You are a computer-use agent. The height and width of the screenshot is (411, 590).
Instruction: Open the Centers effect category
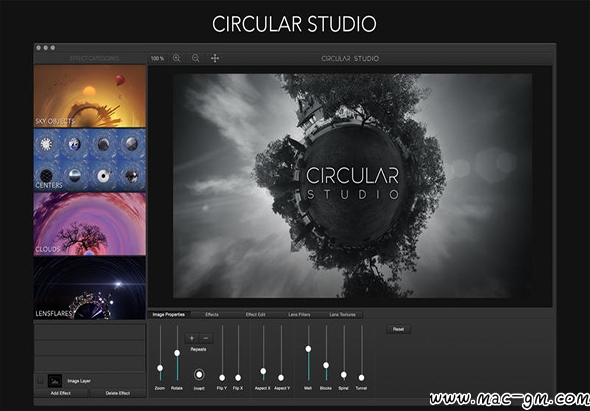point(90,160)
